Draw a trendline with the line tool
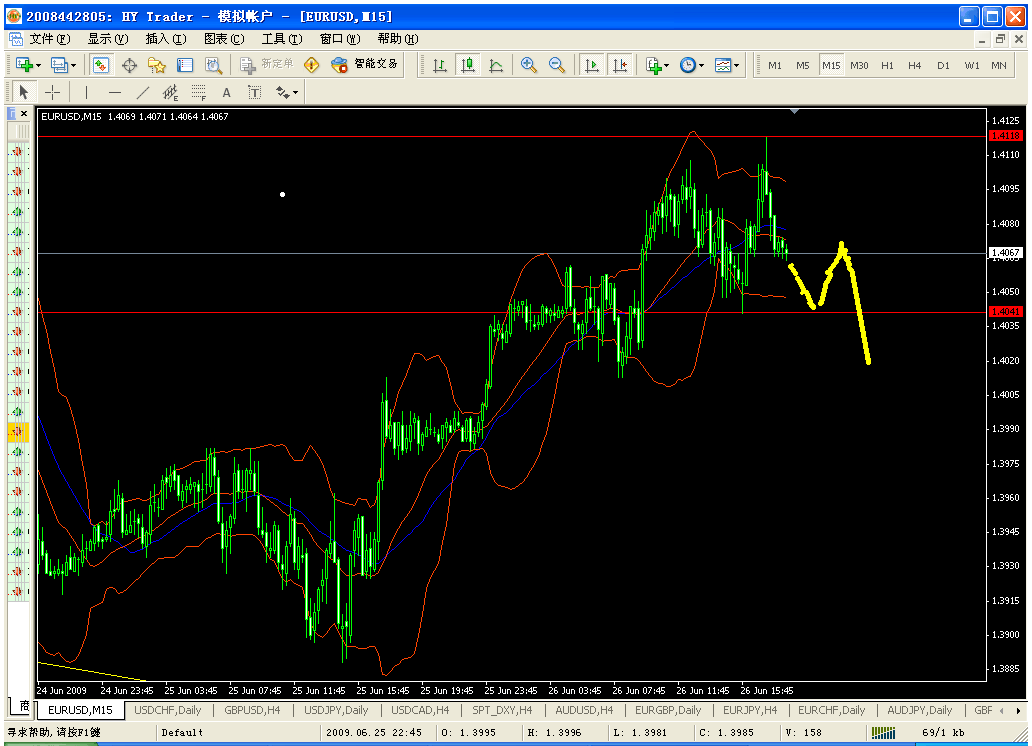The height and width of the screenshot is (746, 1032). (x=143, y=92)
